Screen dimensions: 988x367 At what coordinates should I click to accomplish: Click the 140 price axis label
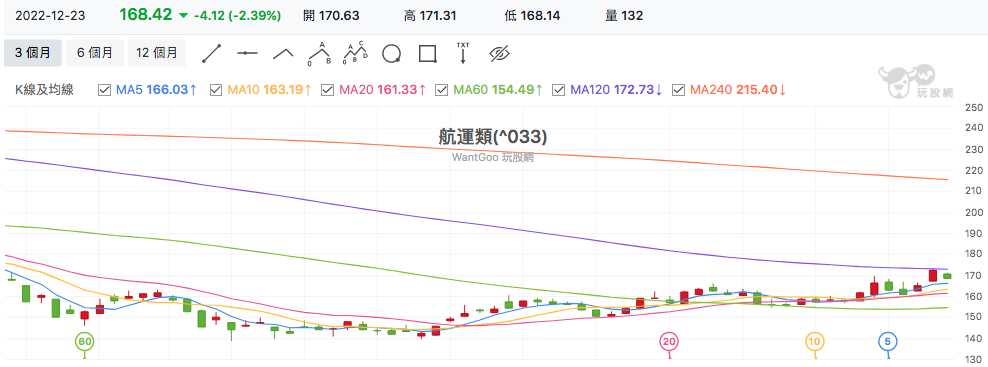pos(974,339)
